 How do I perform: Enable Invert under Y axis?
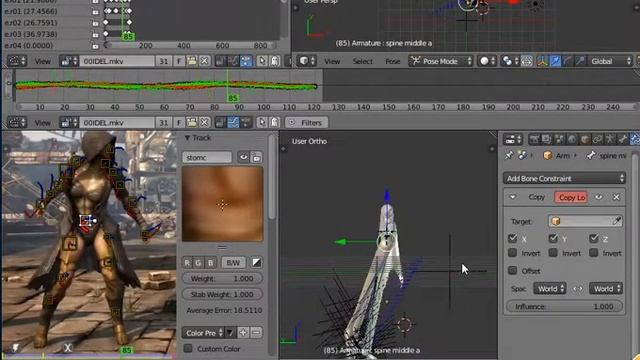553,253
